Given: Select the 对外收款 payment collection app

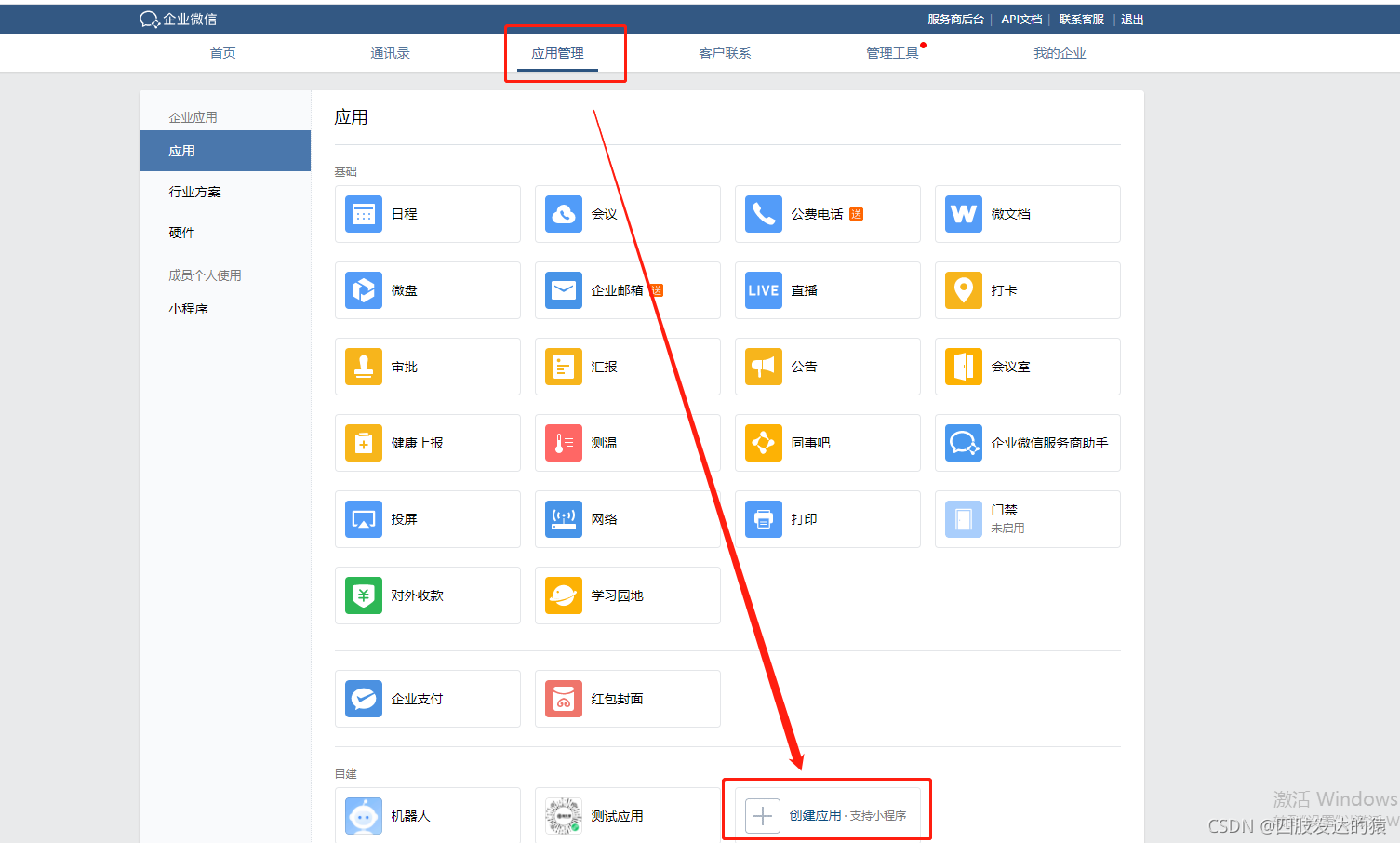Looking at the screenshot, I should tap(427, 595).
